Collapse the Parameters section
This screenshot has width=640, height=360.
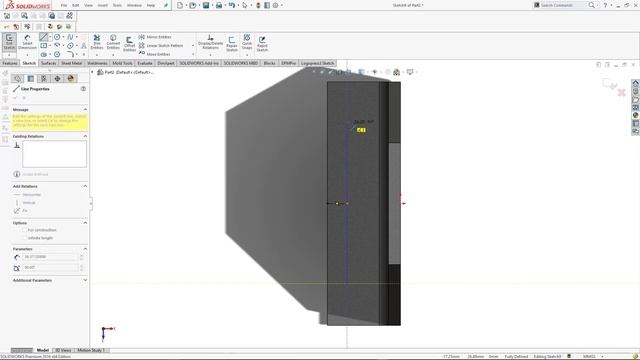pyautogui.click(x=85, y=249)
